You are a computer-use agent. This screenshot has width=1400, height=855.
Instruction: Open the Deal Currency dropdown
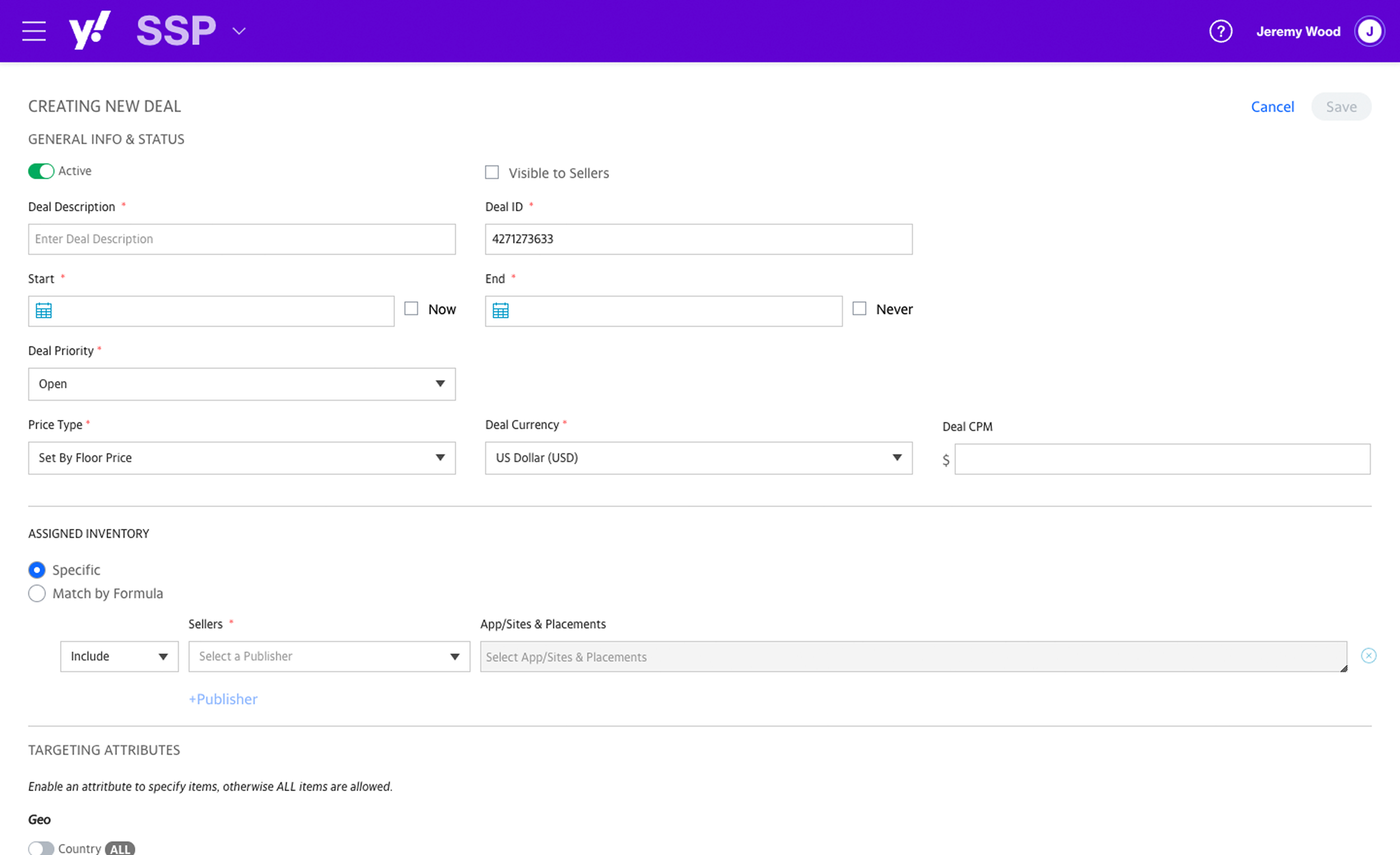(698, 458)
